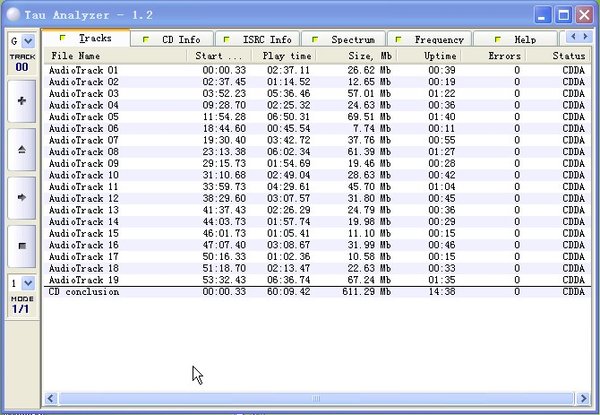Click the eject disc button
Image resolution: width=600 pixels, height=415 pixels.
22,150
